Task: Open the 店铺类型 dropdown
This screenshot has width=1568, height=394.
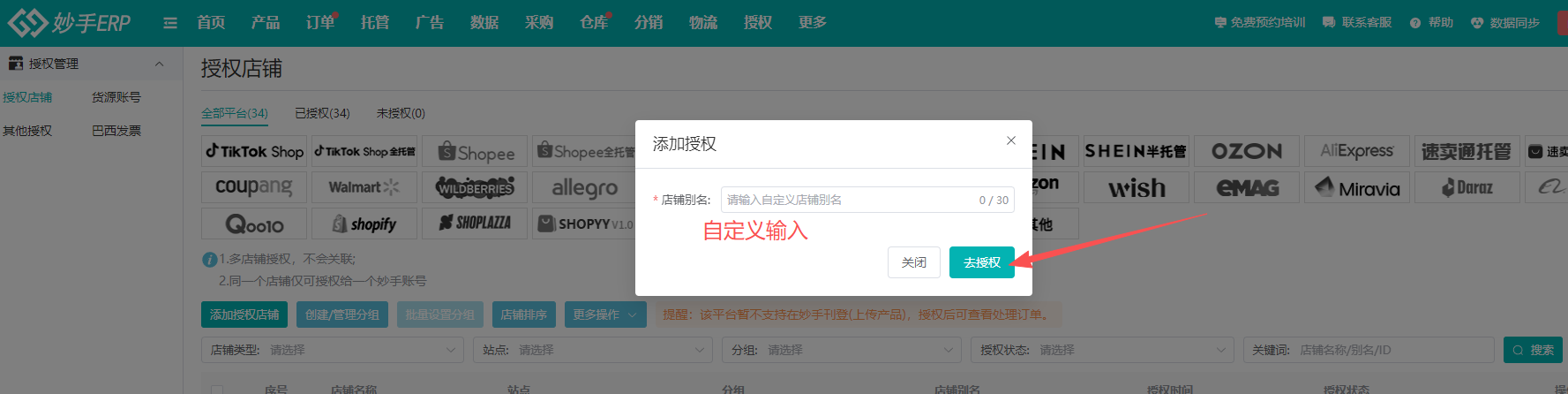Action: 333,350
